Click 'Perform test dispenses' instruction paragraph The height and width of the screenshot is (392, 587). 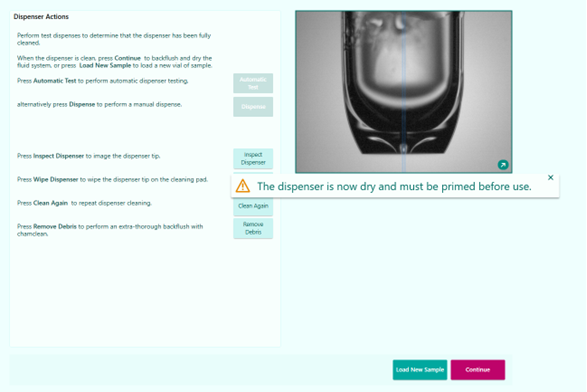[x=114, y=39]
